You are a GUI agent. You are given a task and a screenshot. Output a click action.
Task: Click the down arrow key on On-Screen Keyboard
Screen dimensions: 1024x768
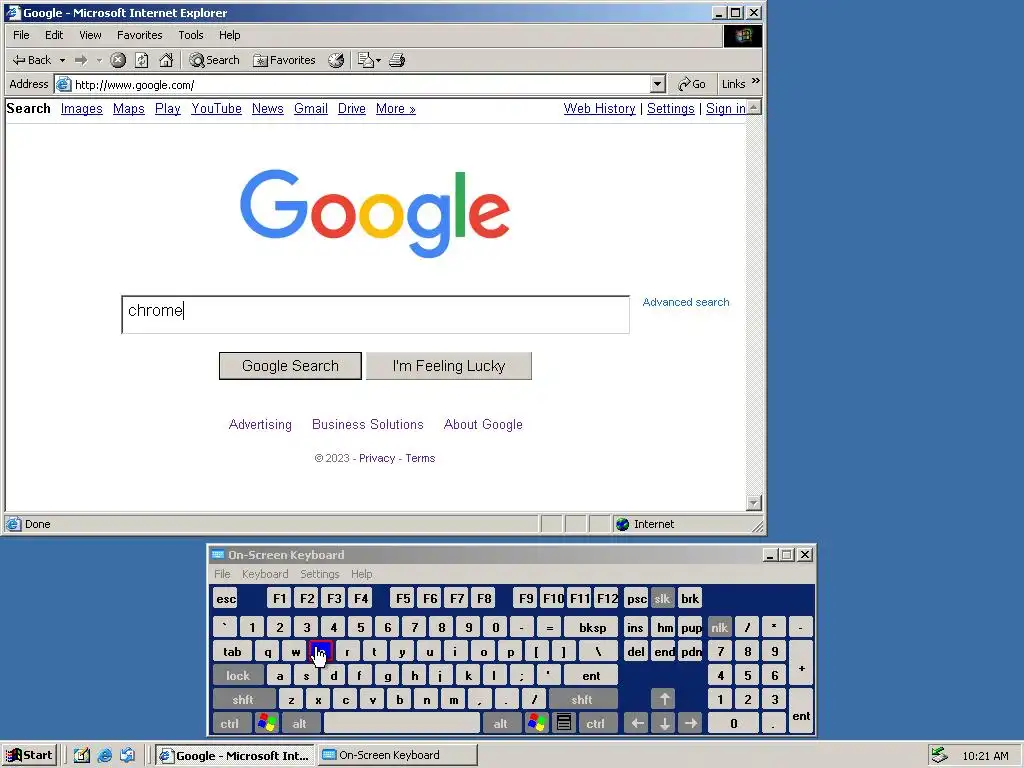pyautogui.click(x=664, y=723)
